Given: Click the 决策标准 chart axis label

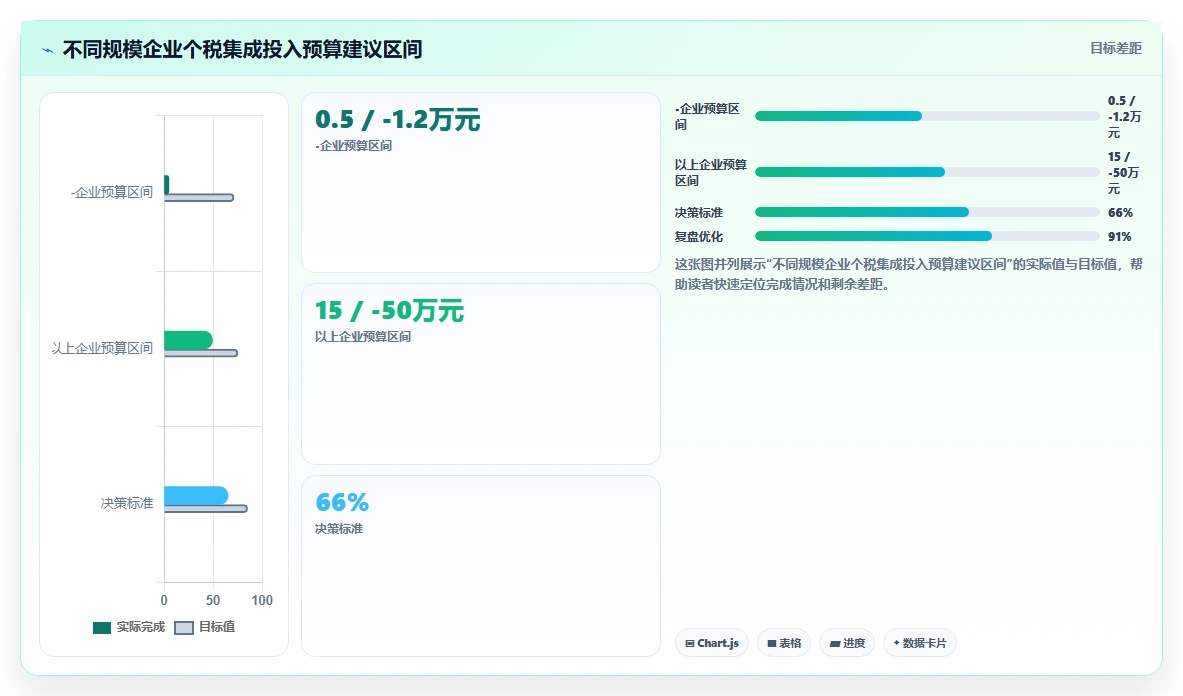Looking at the screenshot, I should [127, 503].
